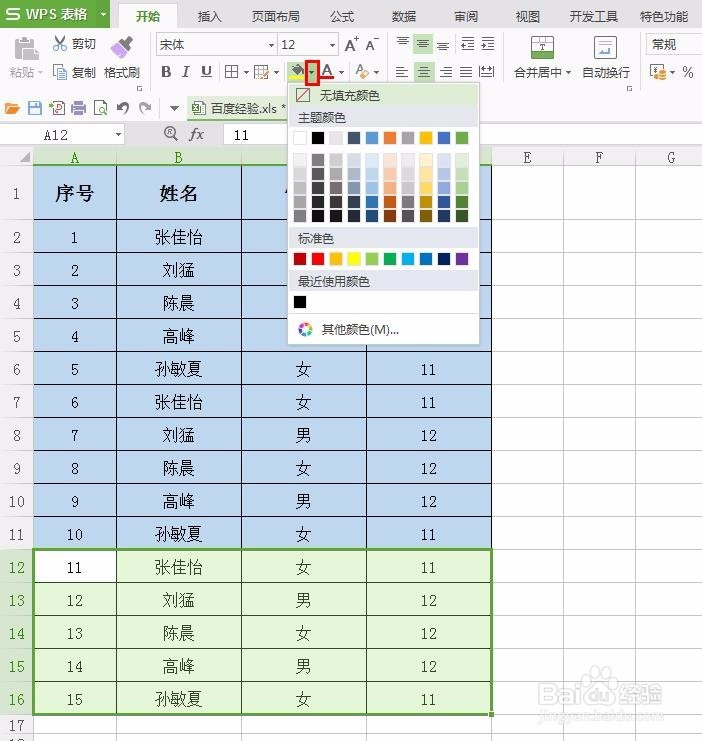
Task: Click the formula bar input showing 11
Action: [x=255, y=135]
